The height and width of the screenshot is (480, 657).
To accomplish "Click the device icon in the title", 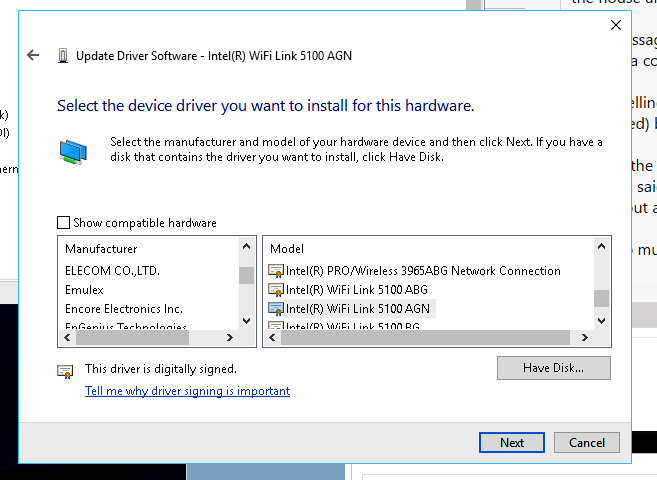I will coord(63,56).
